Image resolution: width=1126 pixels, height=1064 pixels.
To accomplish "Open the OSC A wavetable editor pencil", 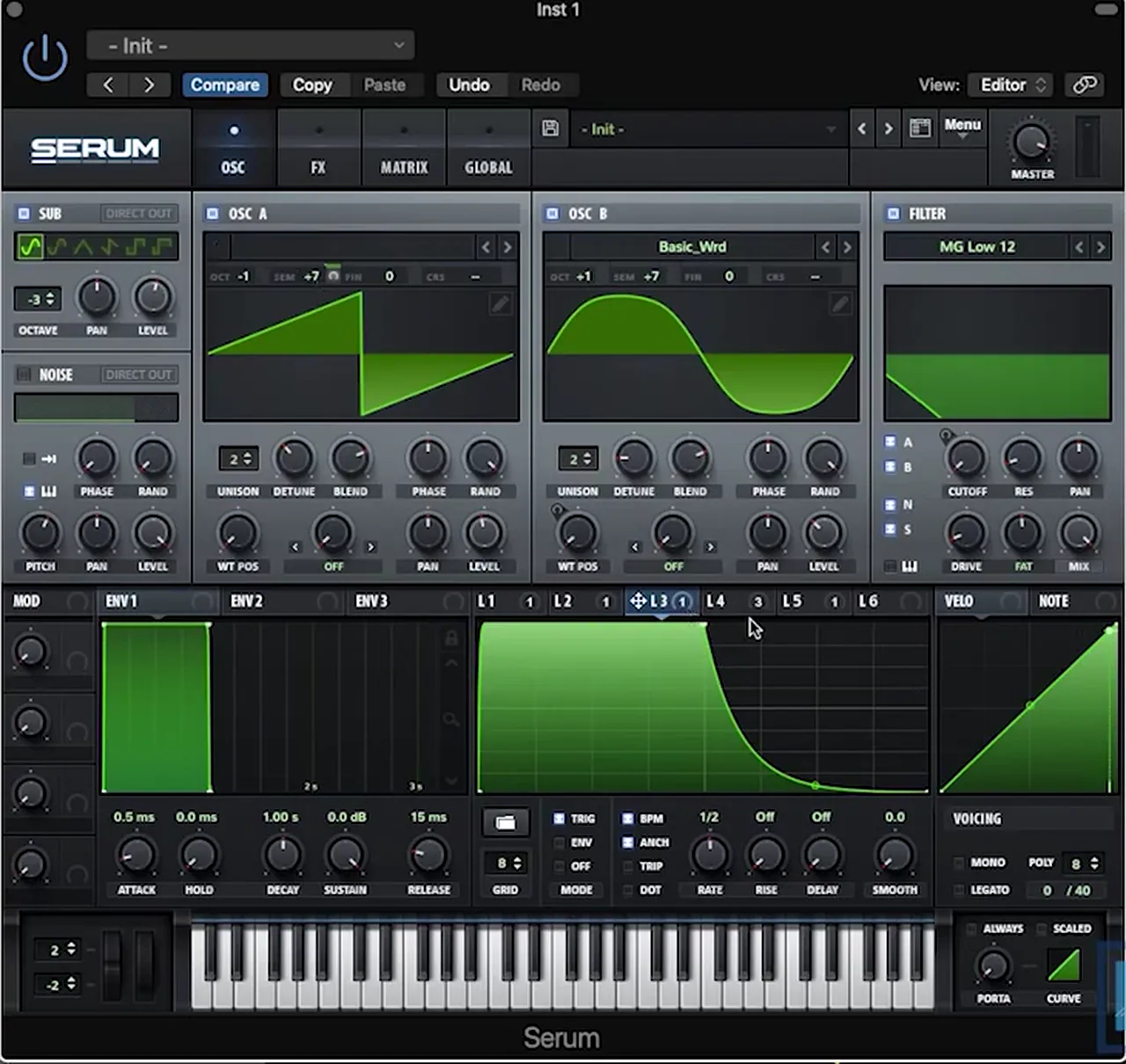I will pos(500,304).
